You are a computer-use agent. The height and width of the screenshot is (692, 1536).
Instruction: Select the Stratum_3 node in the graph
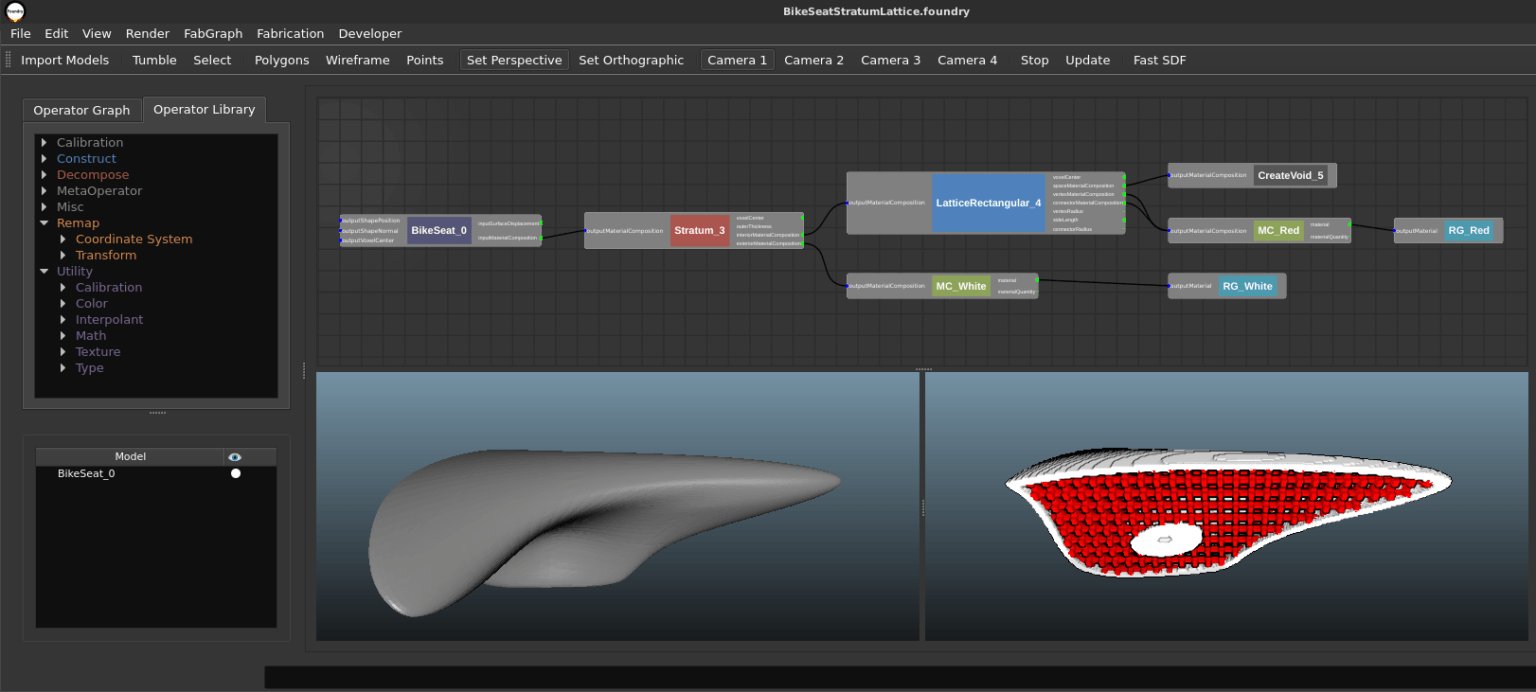click(699, 230)
